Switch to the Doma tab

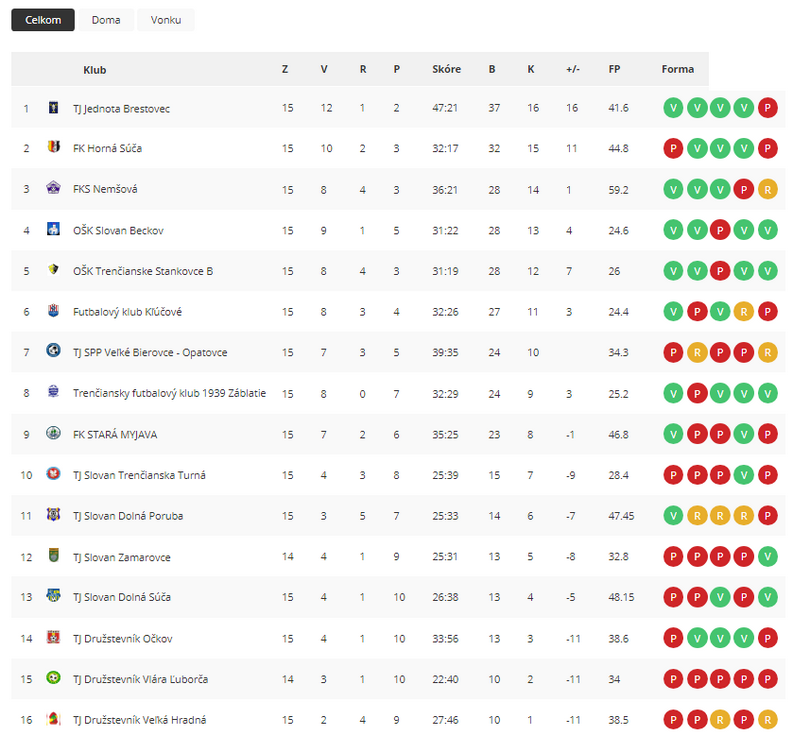(x=106, y=20)
